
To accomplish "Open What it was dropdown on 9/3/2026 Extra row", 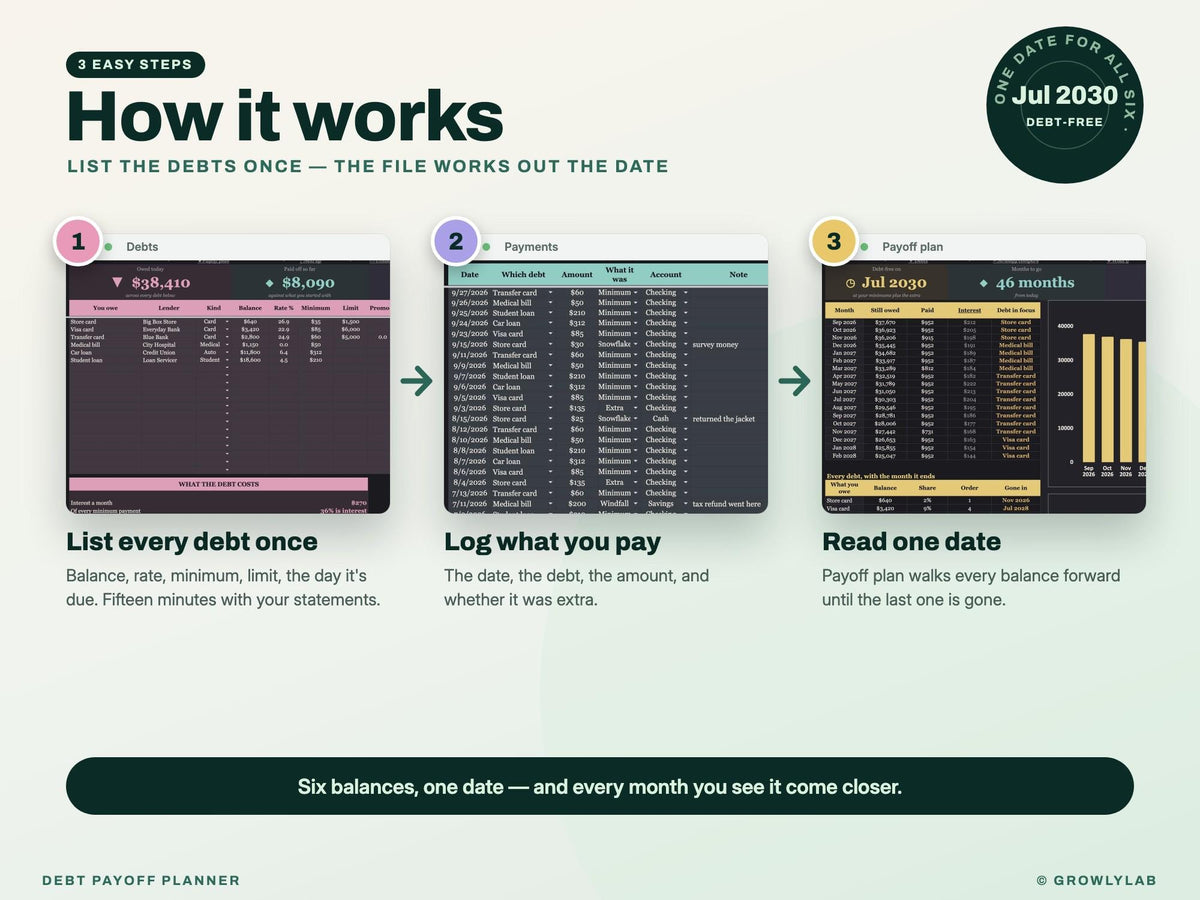I will tap(635, 408).
